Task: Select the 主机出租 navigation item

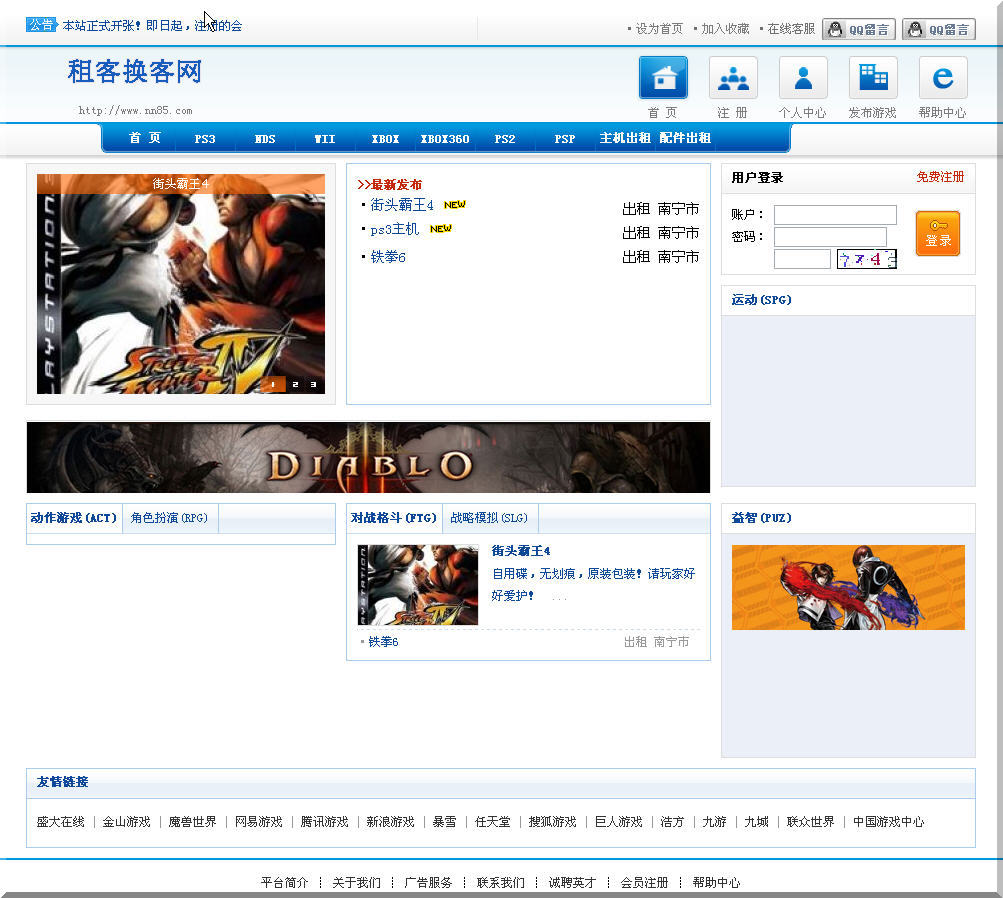Action: click(625, 139)
